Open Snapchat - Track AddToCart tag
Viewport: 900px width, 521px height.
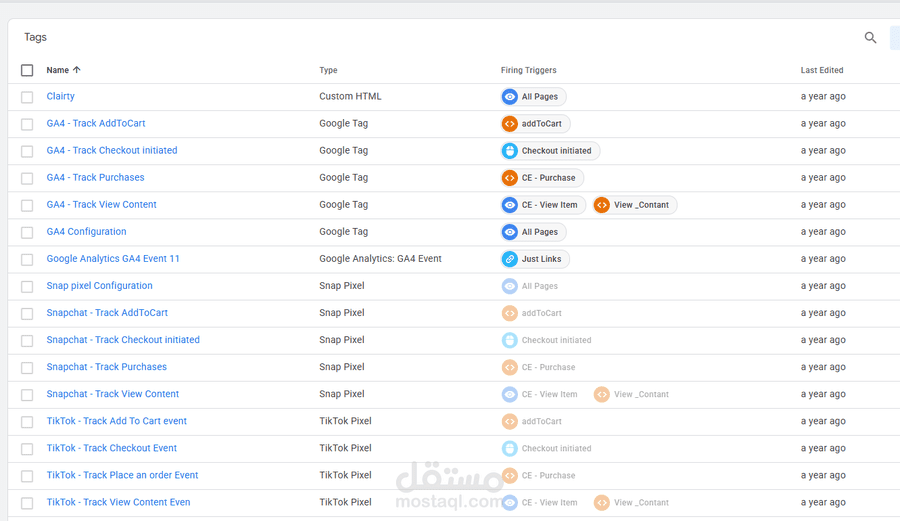(x=107, y=313)
